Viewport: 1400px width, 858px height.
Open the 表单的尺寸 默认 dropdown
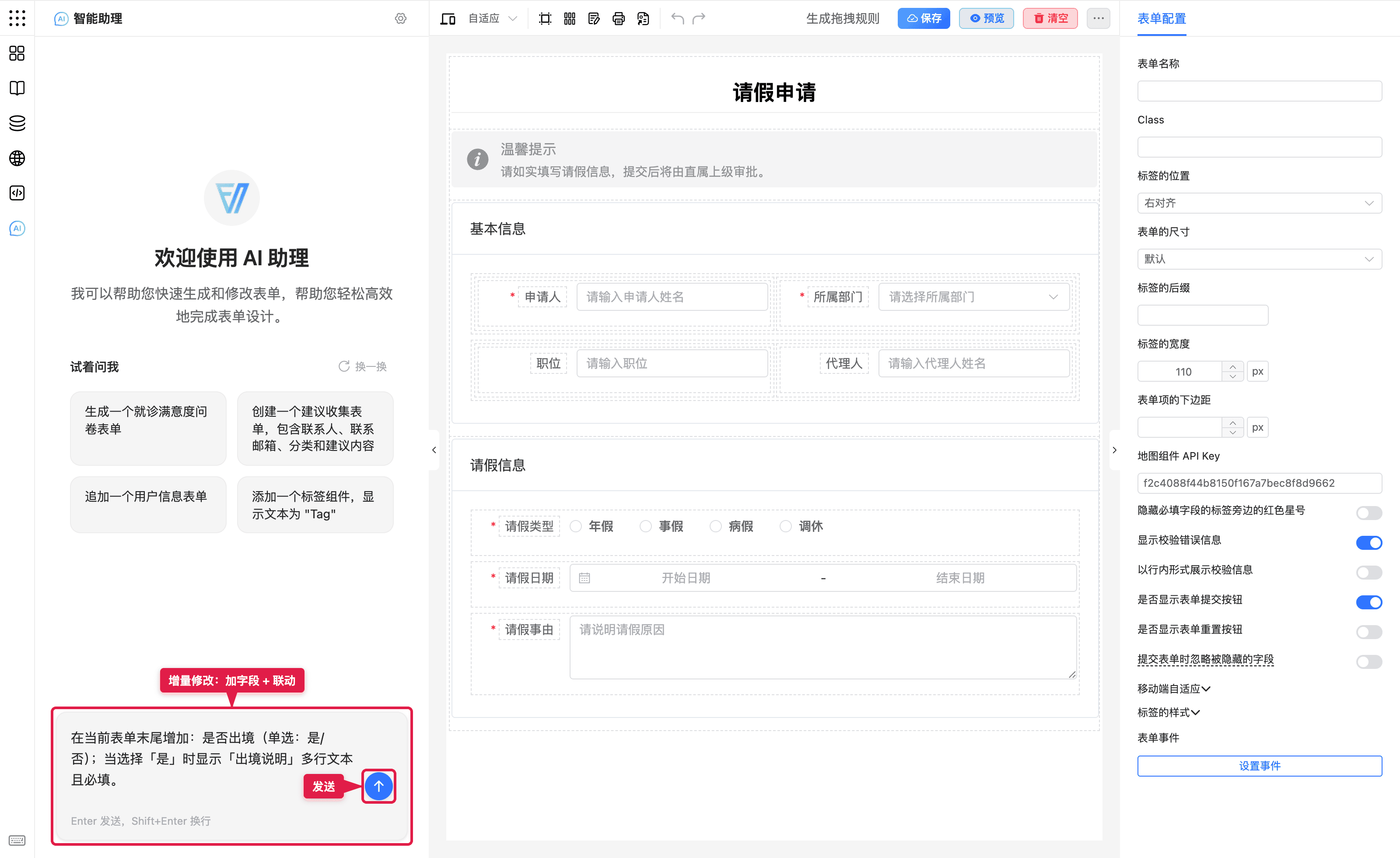(x=1259, y=259)
